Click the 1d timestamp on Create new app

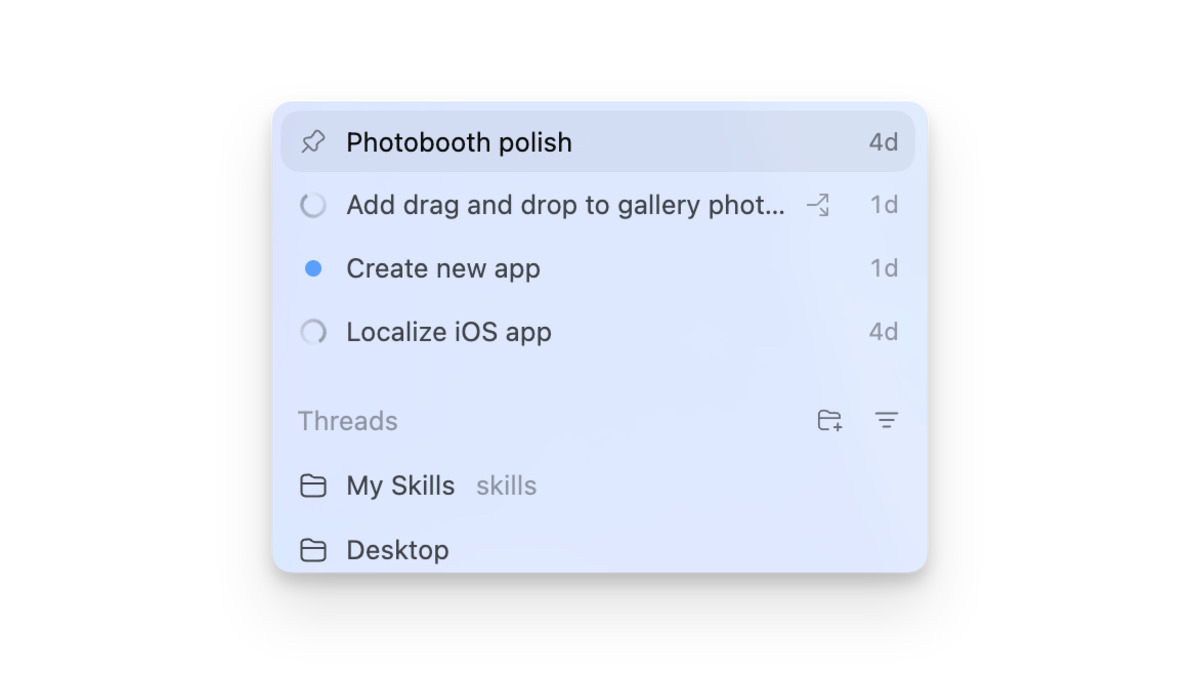883,268
